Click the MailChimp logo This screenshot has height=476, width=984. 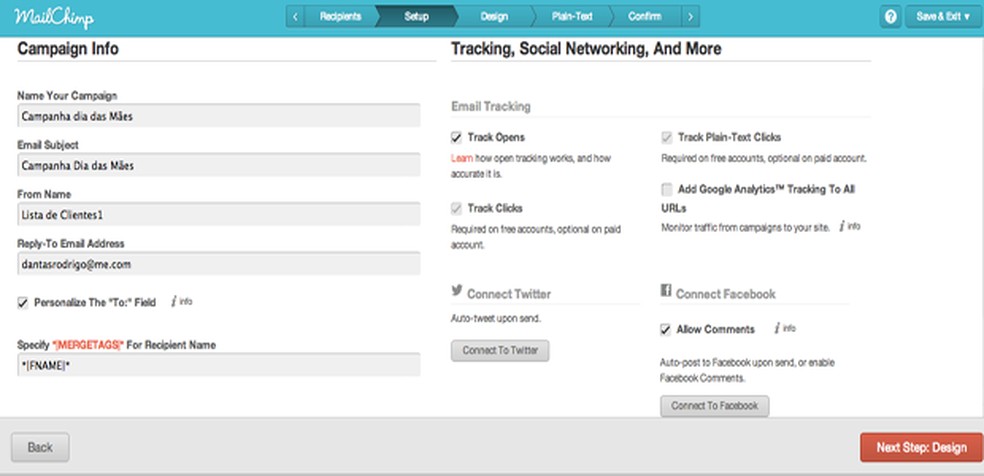tap(41, 17)
